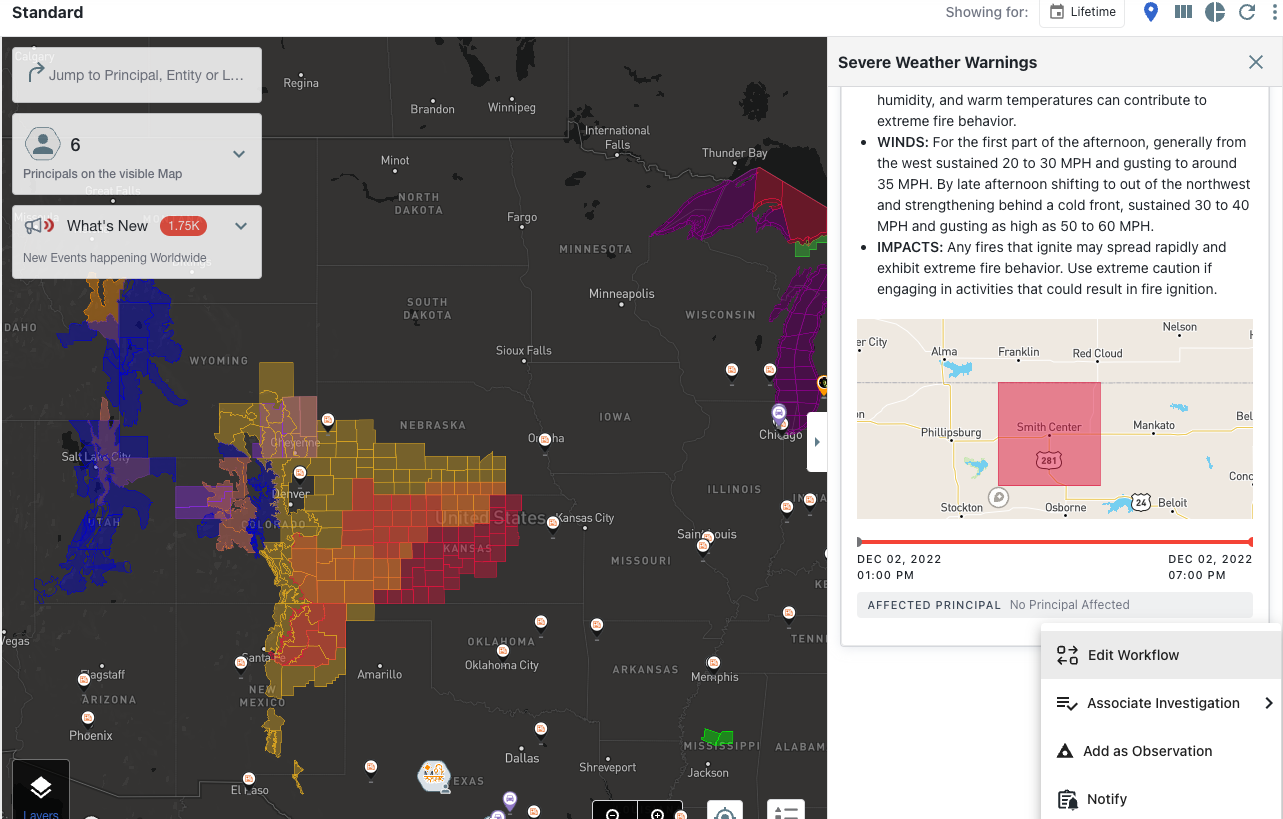This screenshot has height=819, width=1283.
Task: Open the pie chart analytics icon
Action: pyautogui.click(x=1215, y=12)
